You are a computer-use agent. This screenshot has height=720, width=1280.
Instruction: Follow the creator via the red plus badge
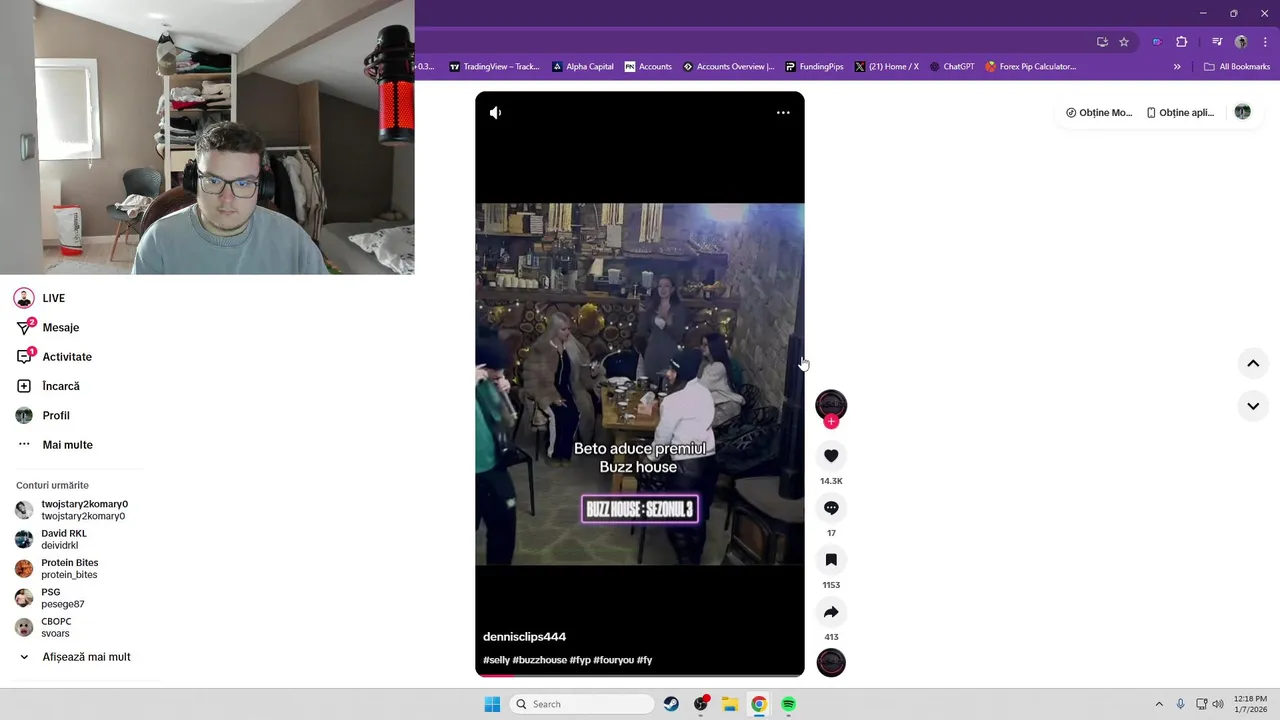(x=831, y=422)
